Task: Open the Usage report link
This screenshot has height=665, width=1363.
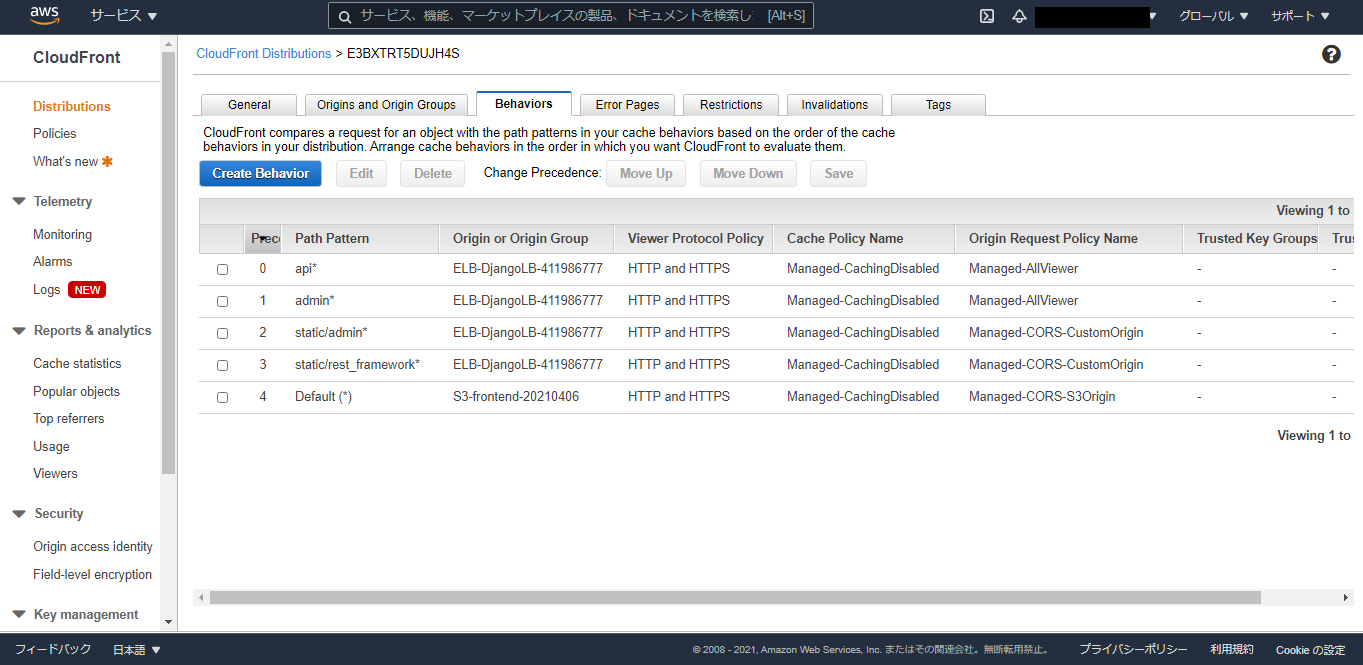Action: [x=51, y=446]
